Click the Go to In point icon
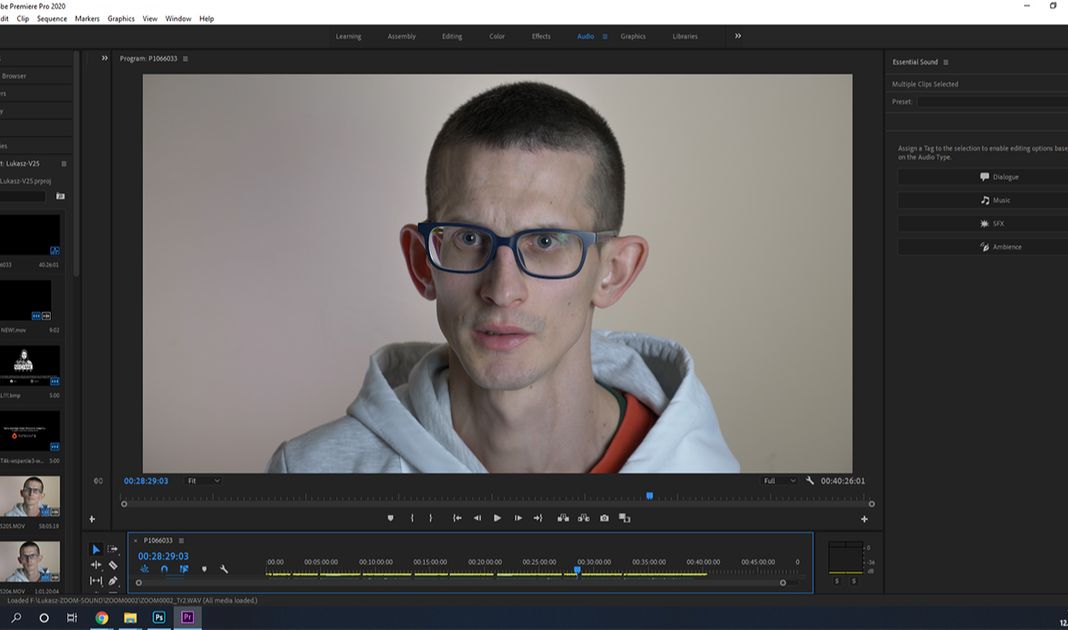 457,518
